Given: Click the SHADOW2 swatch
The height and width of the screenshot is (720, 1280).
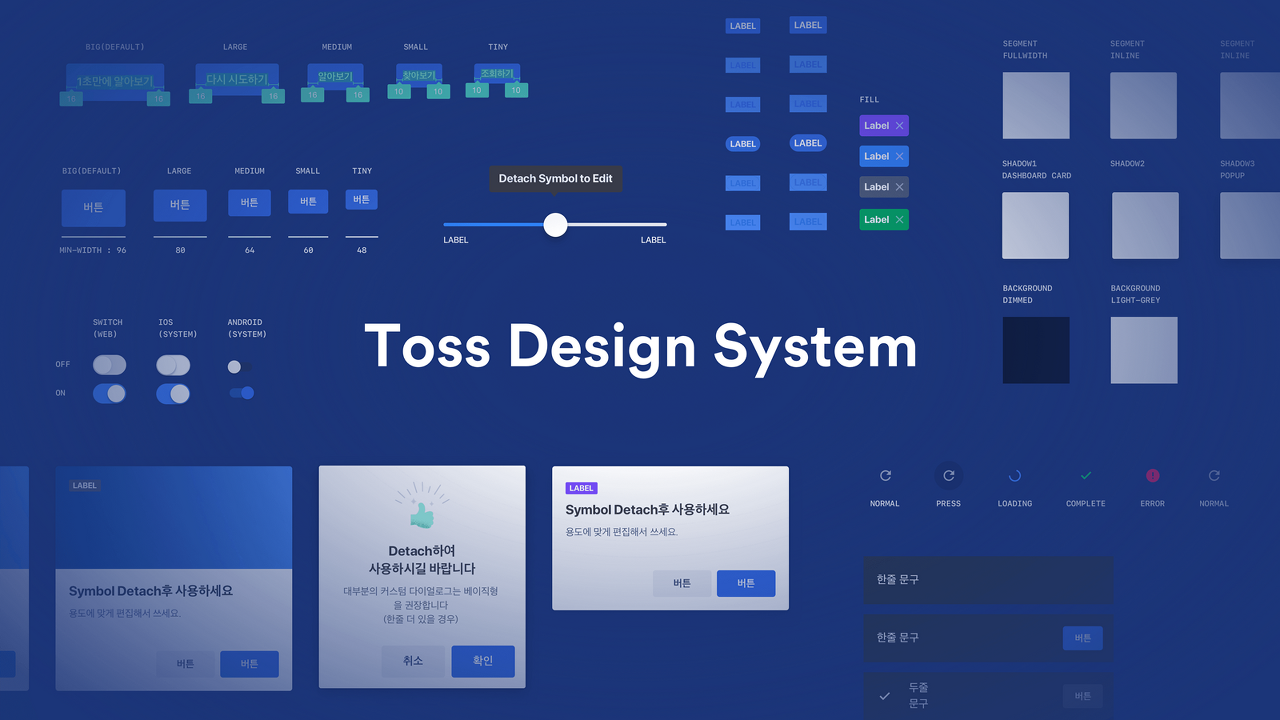Looking at the screenshot, I should click(1145, 225).
